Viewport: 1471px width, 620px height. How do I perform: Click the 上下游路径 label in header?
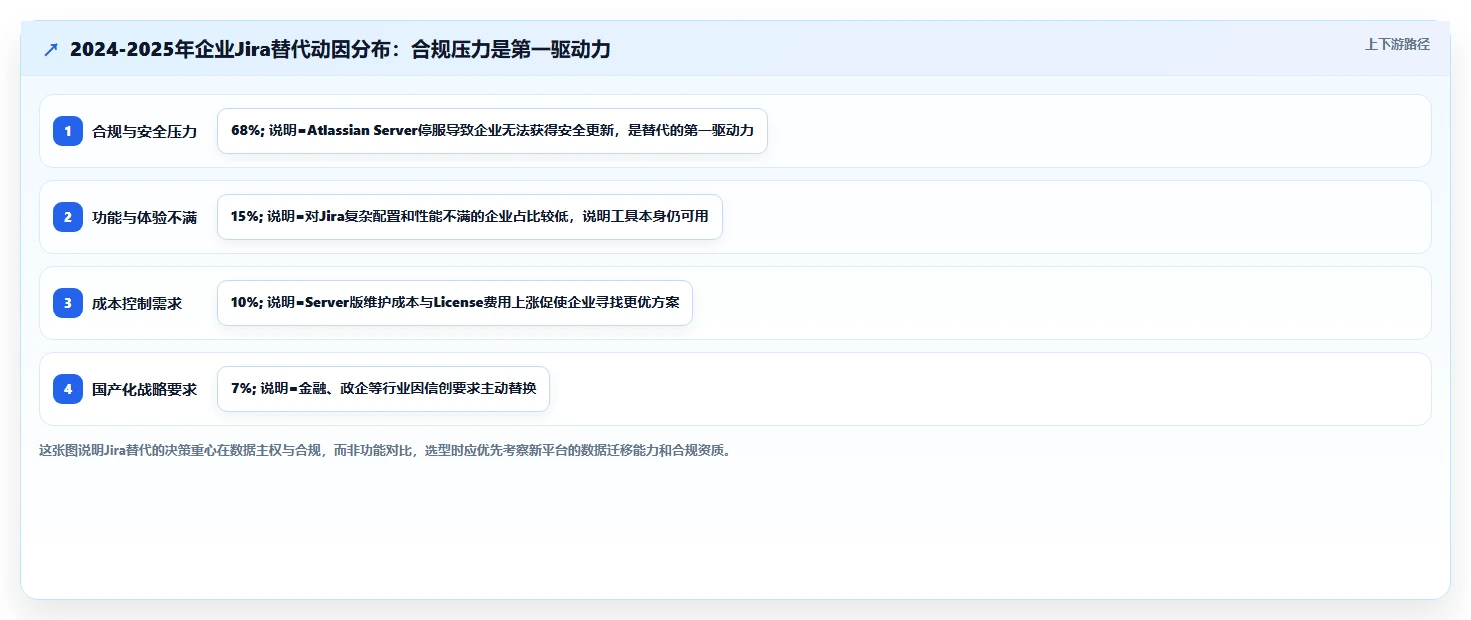(1397, 44)
